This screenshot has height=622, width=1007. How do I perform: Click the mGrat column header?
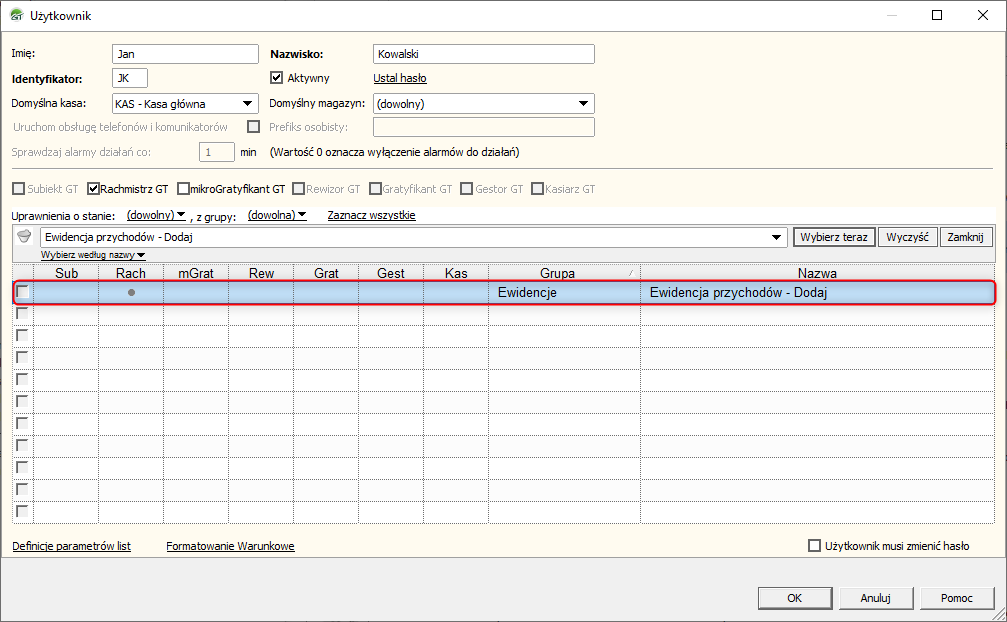click(x=196, y=273)
